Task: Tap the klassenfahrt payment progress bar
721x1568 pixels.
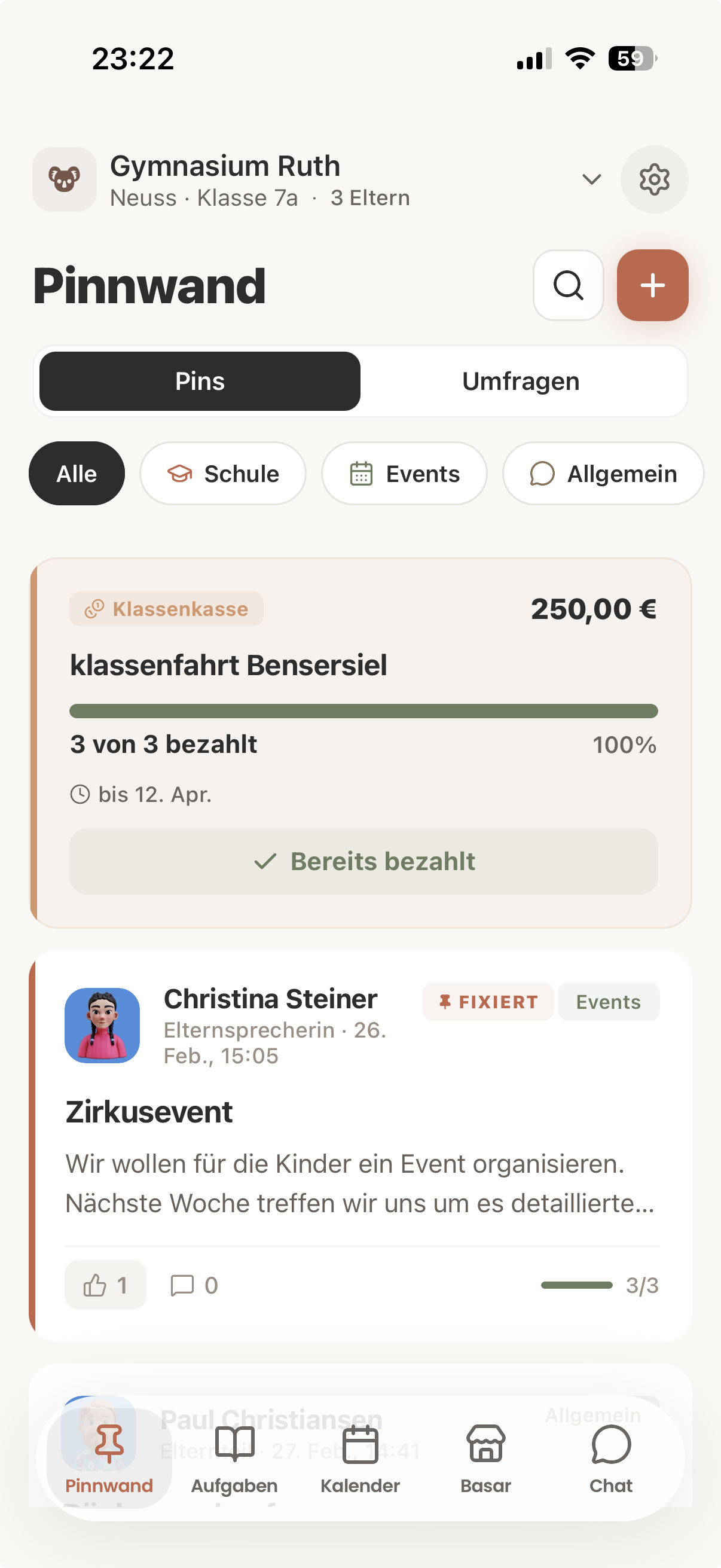Action: coord(363,711)
